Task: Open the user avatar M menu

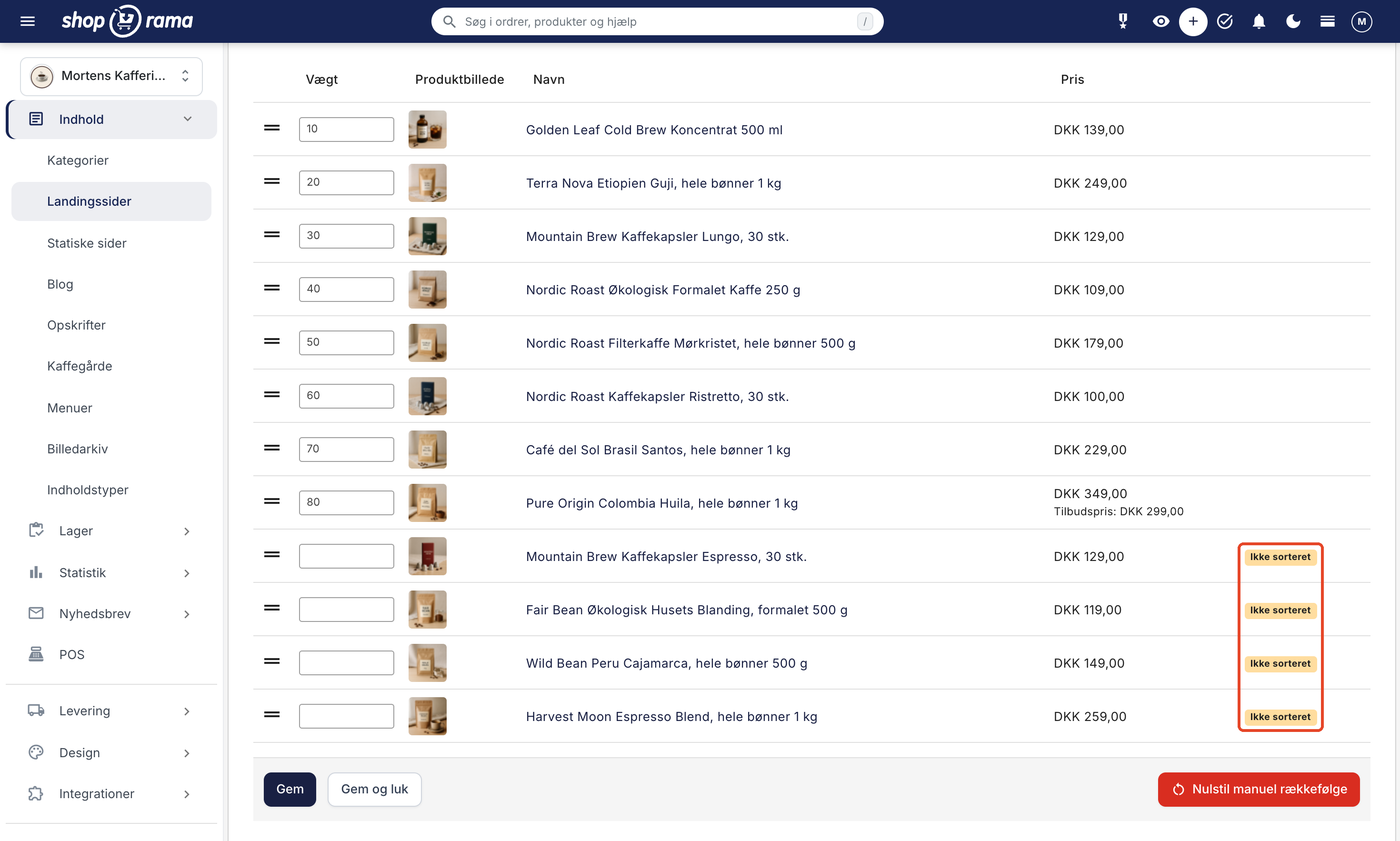Action: [x=1361, y=21]
